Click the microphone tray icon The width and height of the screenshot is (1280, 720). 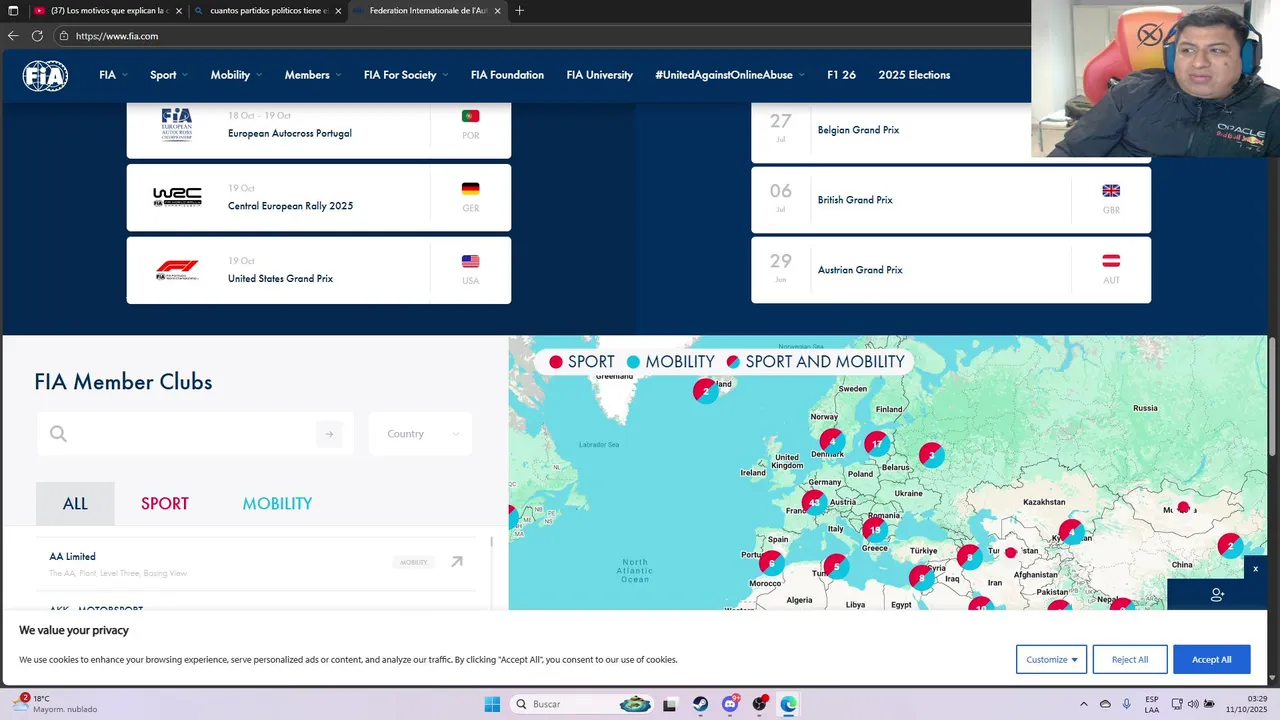(x=1127, y=704)
